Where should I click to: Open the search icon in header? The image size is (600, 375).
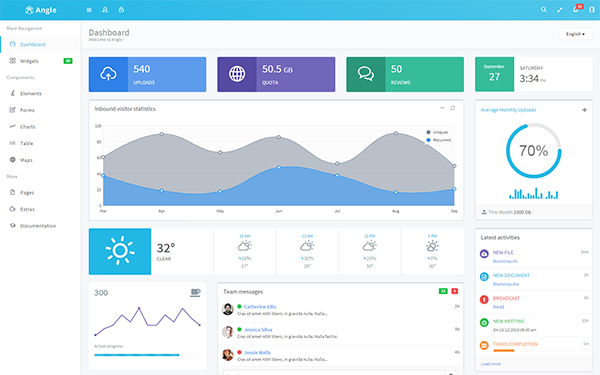pyautogui.click(x=543, y=10)
